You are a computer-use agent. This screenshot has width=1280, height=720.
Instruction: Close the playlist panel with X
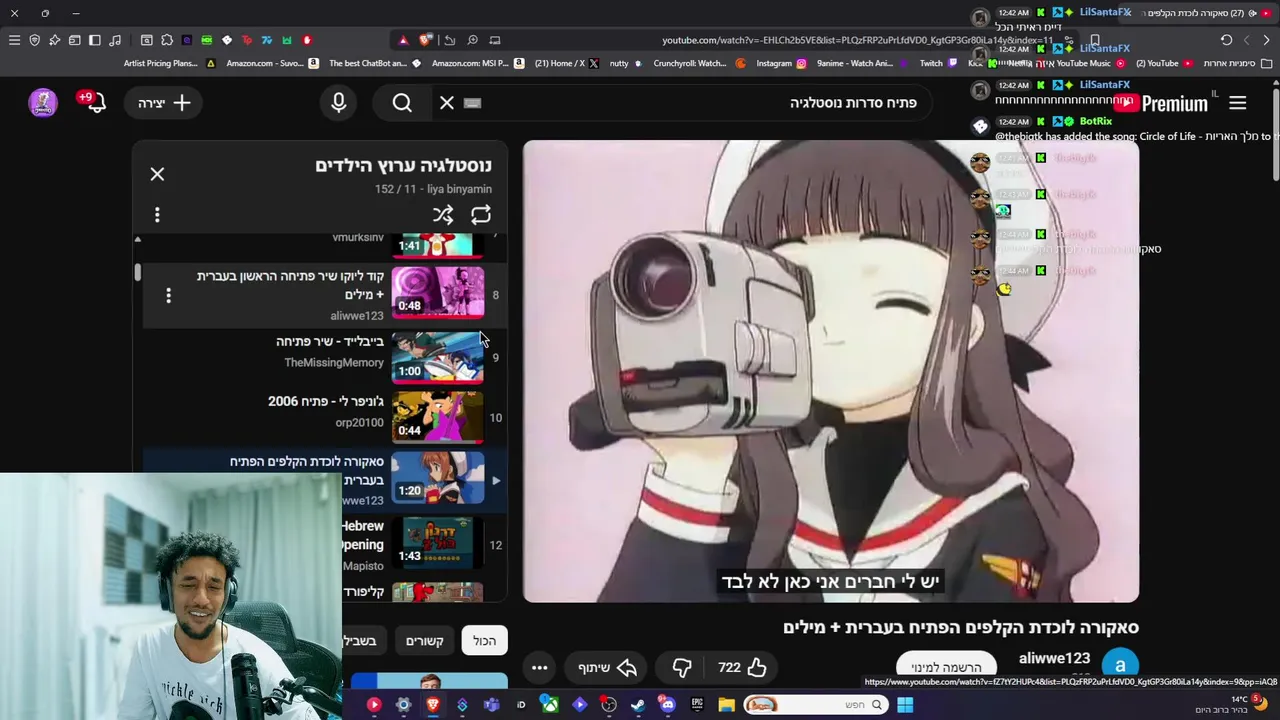[157, 174]
